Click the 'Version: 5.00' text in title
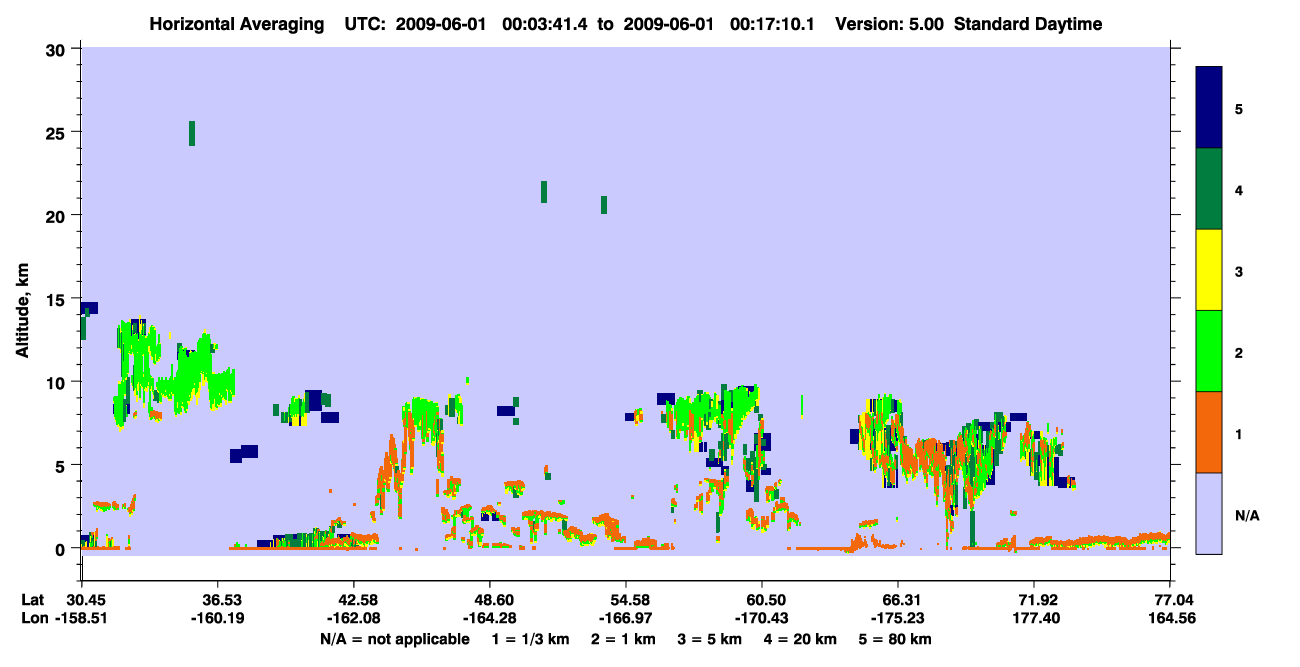 pos(889,24)
